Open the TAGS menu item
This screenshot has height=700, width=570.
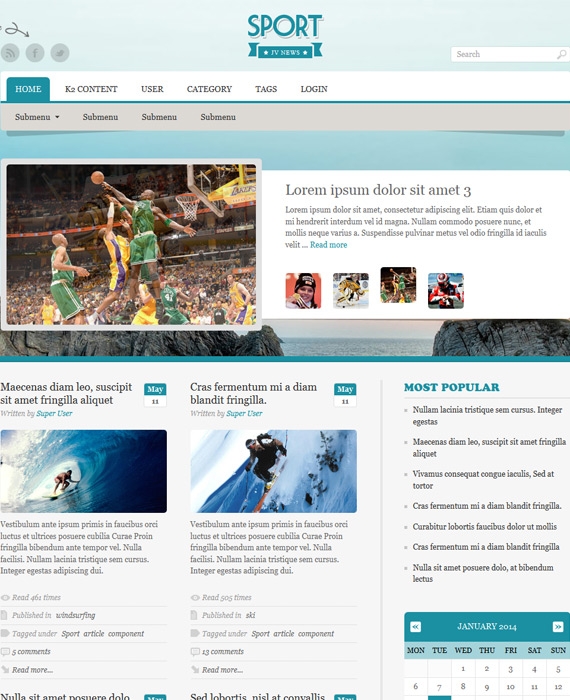tap(266, 89)
